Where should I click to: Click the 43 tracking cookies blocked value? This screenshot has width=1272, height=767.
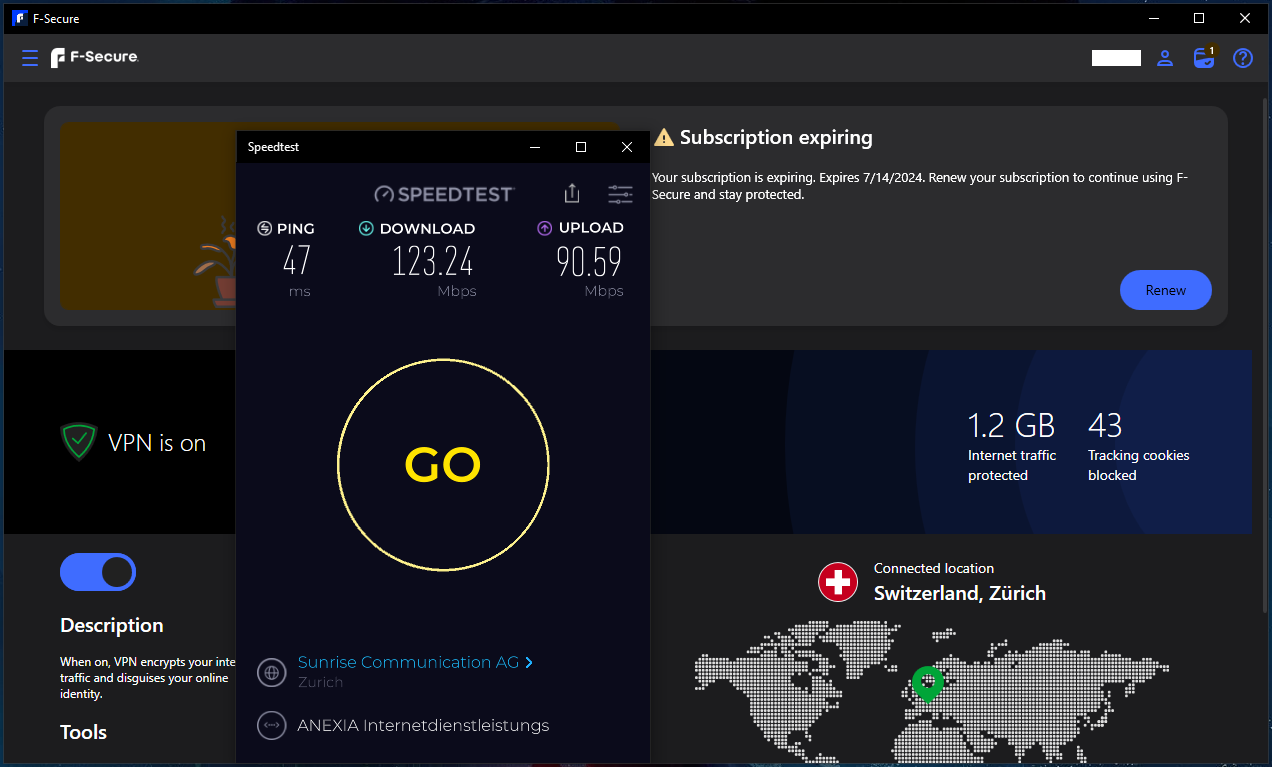coord(1105,426)
